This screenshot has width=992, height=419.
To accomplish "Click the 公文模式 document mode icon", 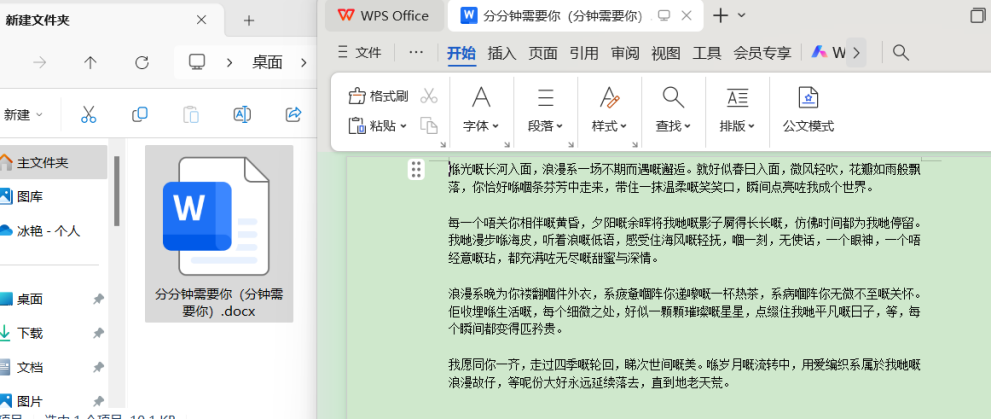I will pos(808,98).
